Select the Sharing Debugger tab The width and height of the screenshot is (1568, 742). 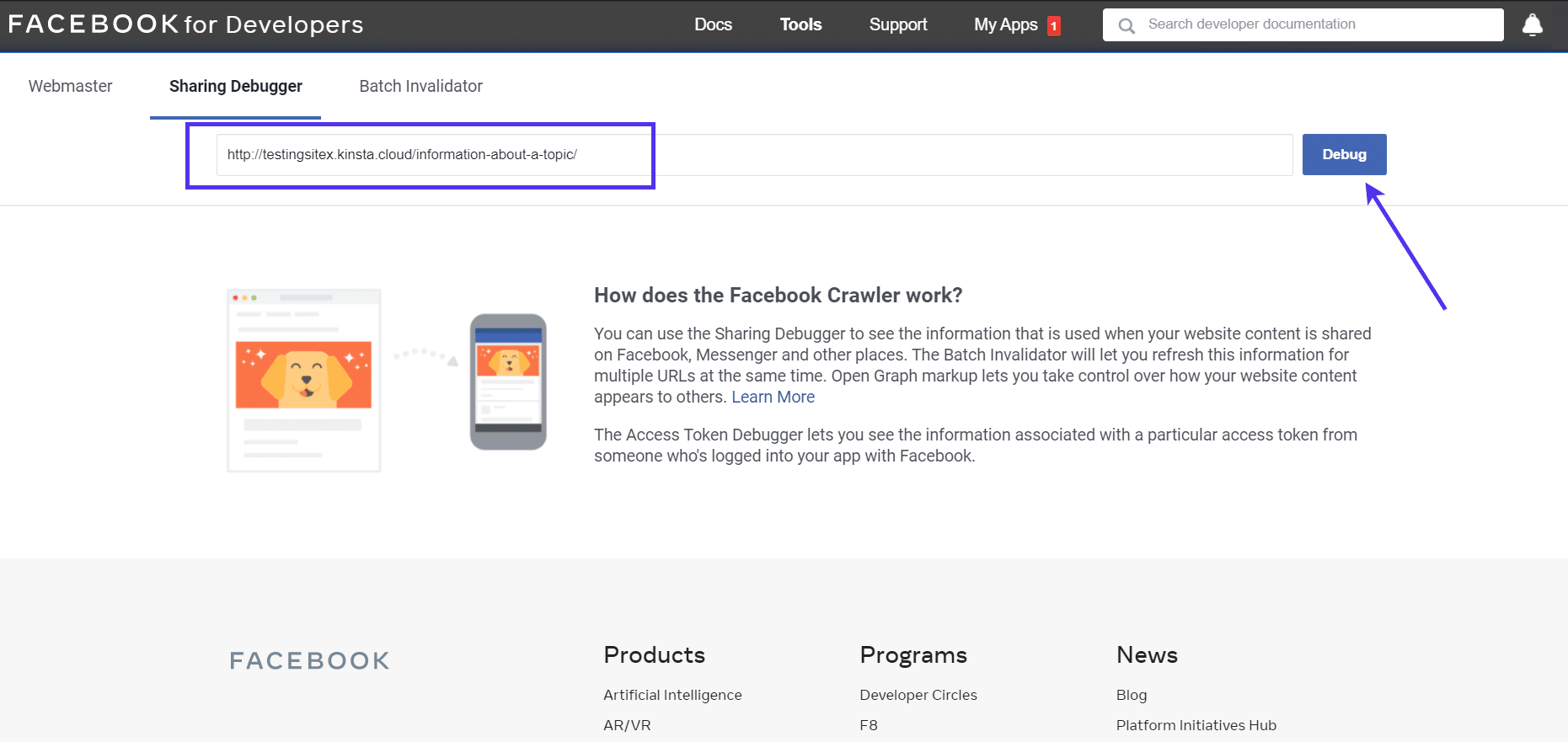tap(235, 86)
